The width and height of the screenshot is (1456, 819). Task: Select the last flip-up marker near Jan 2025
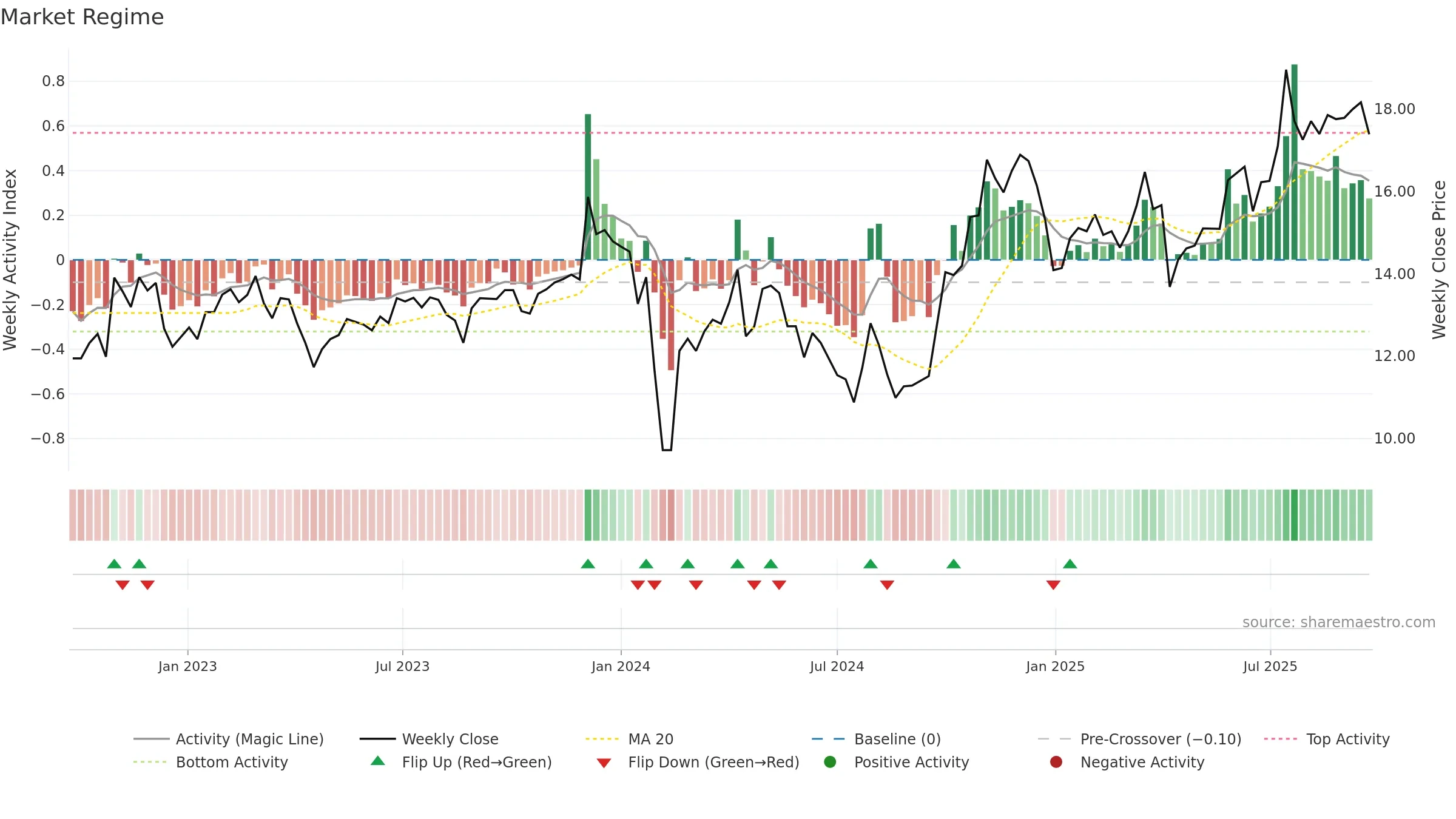pos(1070,564)
